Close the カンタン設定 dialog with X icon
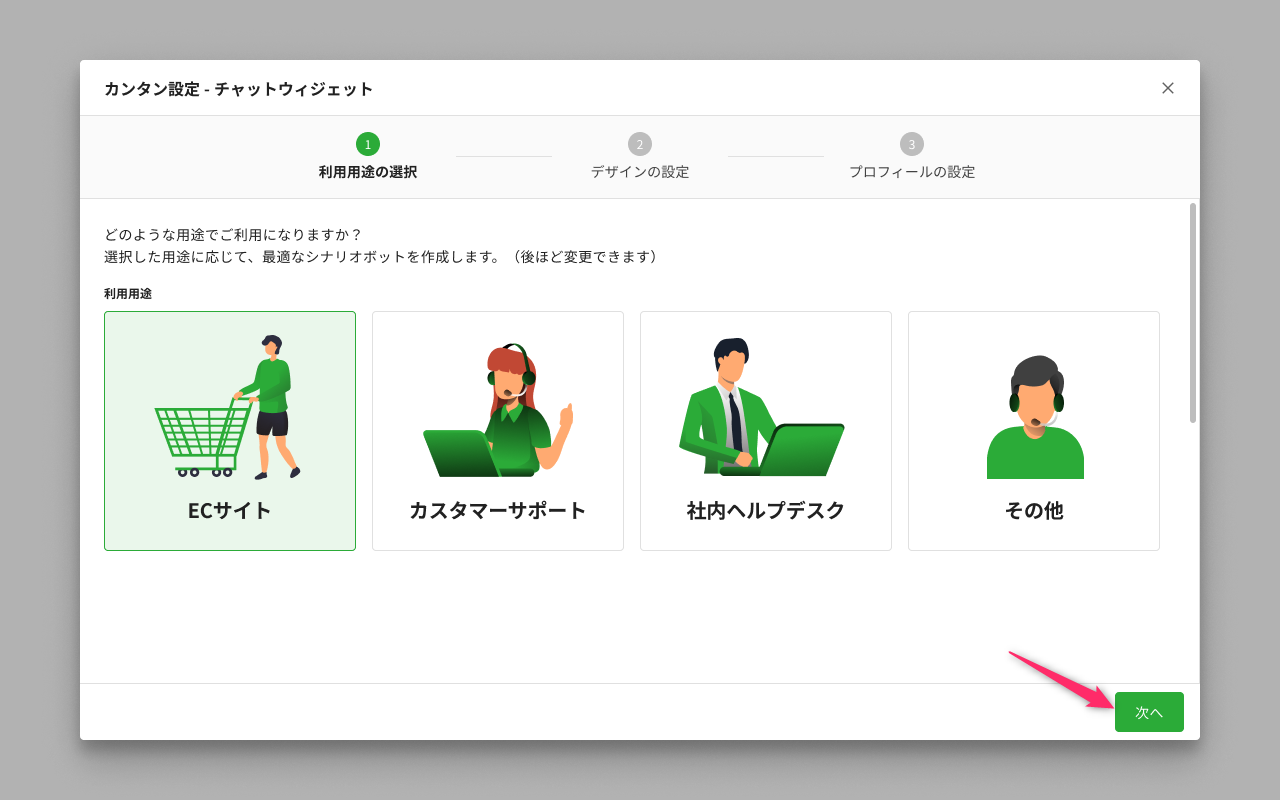Screen dimensions: 1280x800 (1167, 88)
